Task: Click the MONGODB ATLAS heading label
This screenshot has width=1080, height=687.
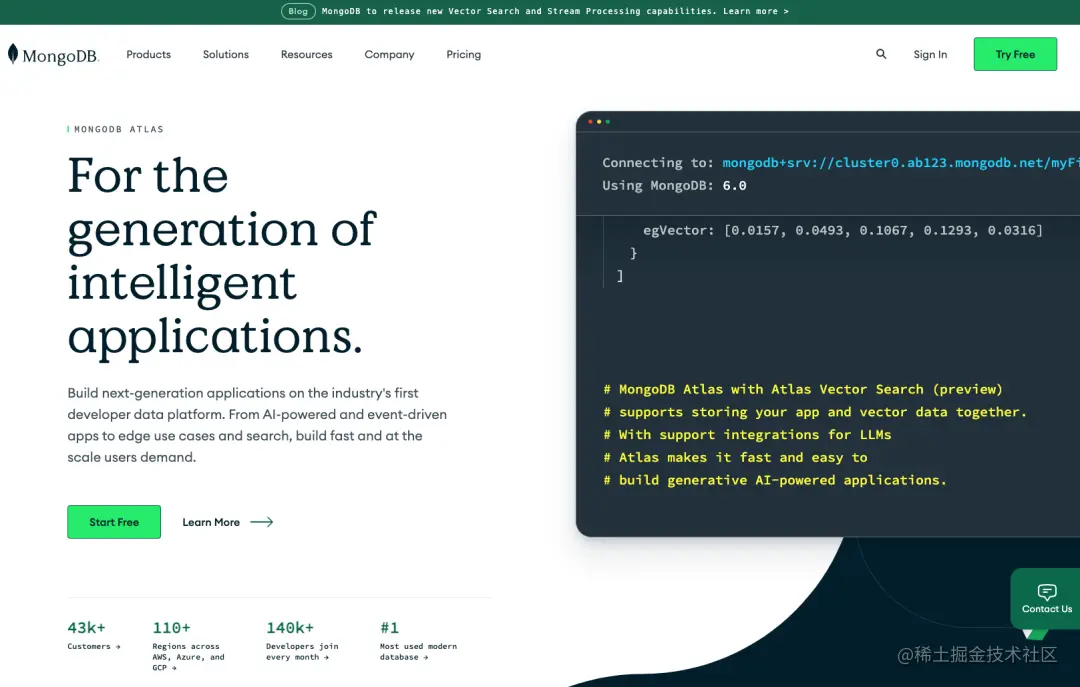Action: pos(118,129)
